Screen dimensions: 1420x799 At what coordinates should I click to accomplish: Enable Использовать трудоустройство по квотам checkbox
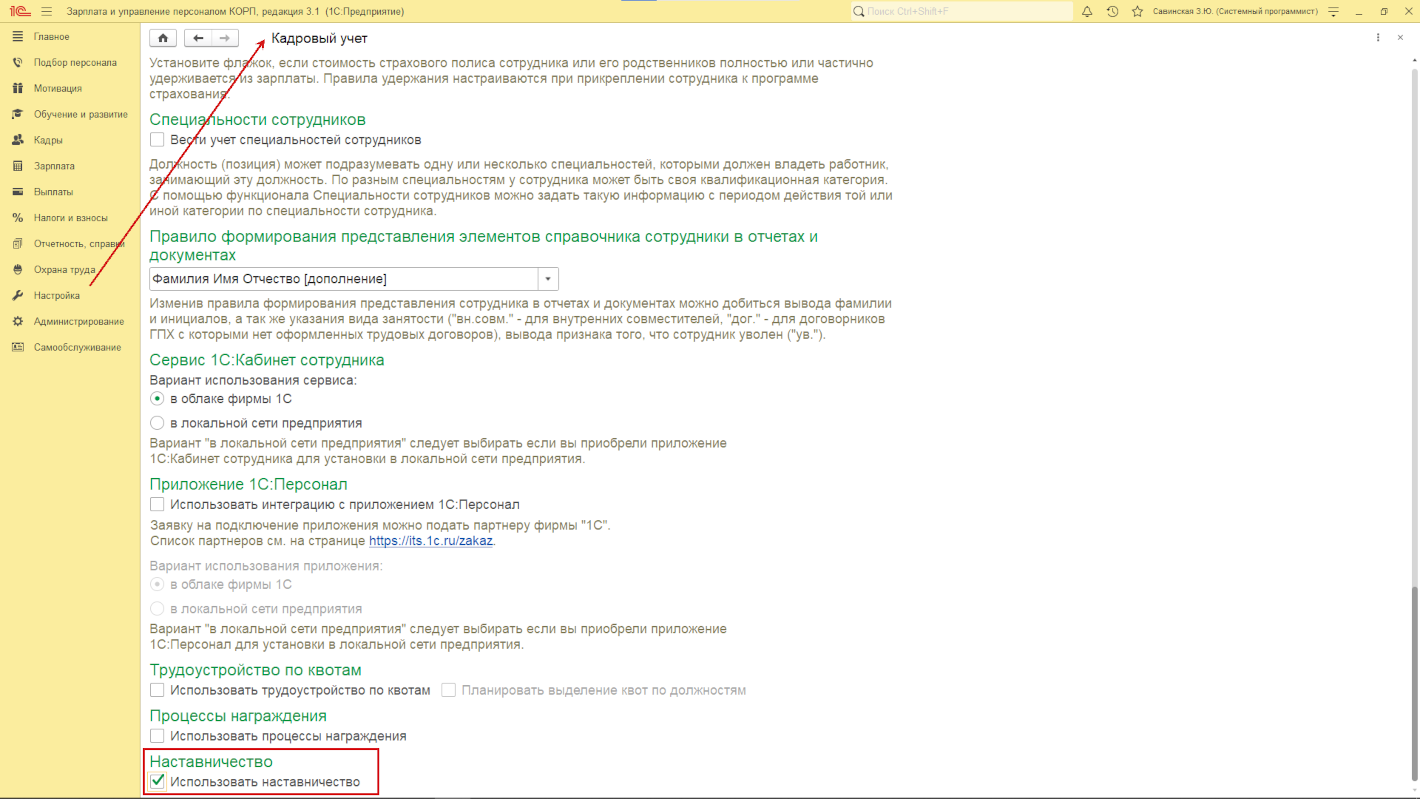(157, 690)
